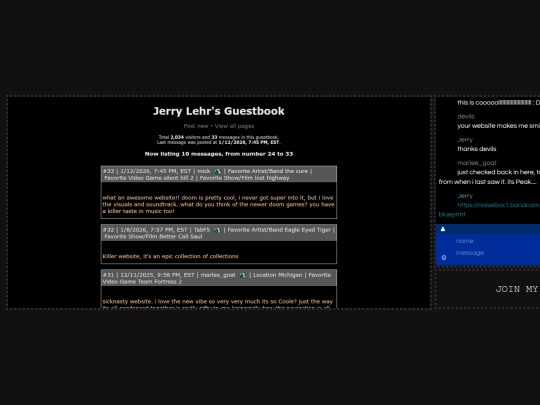Screen dimensions: 540x405
Task: Open mick's homepage globe icon
Action: pyautogui.click(x=217, y=171)
